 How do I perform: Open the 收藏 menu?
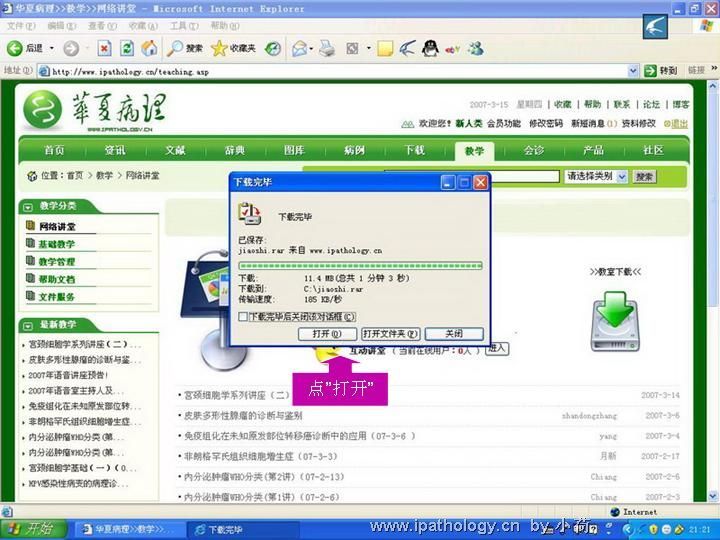click(x=143, y=26)
